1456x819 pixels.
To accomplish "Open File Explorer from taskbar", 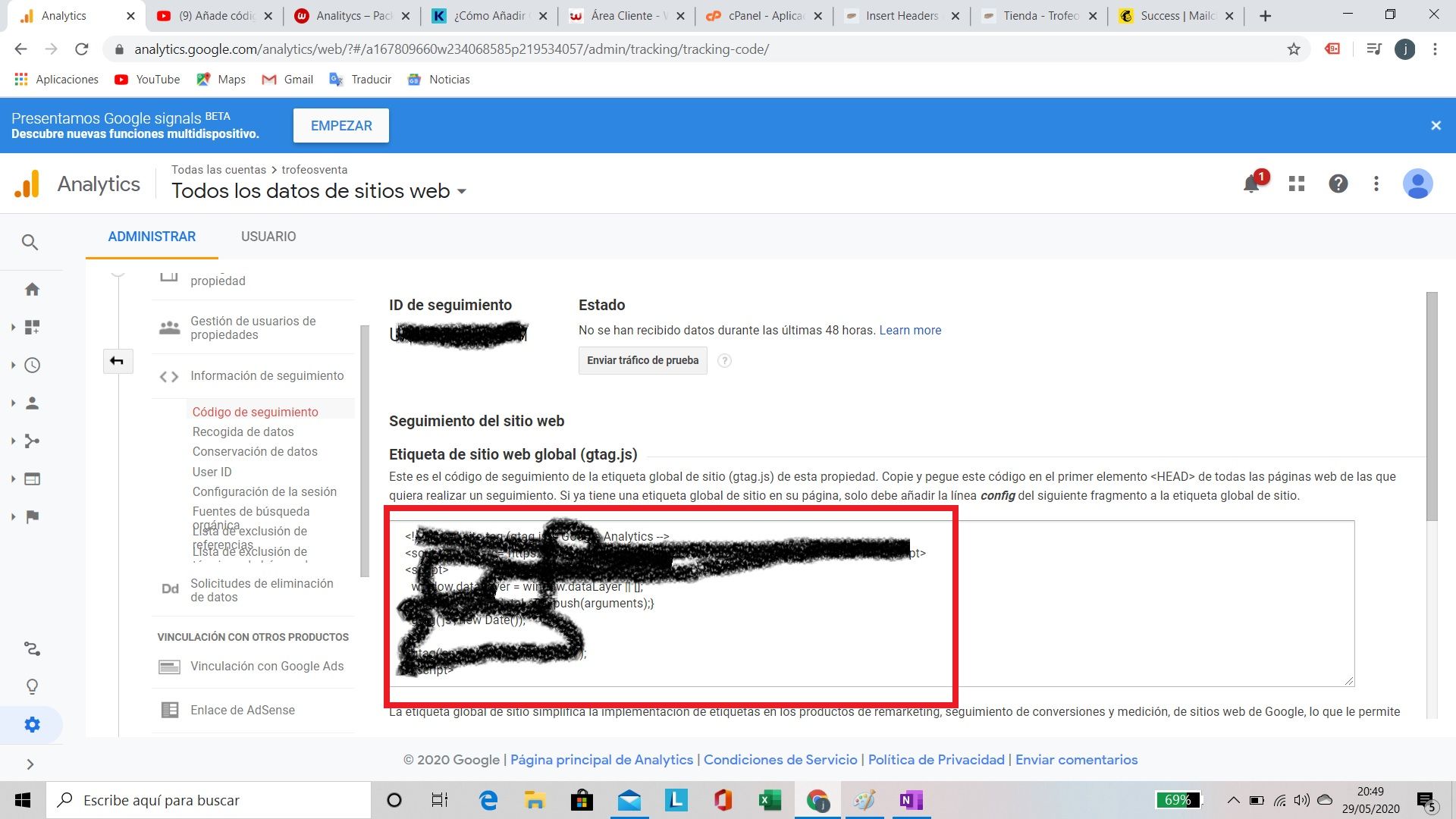I will pyautogui.click(x=535, y=800).
